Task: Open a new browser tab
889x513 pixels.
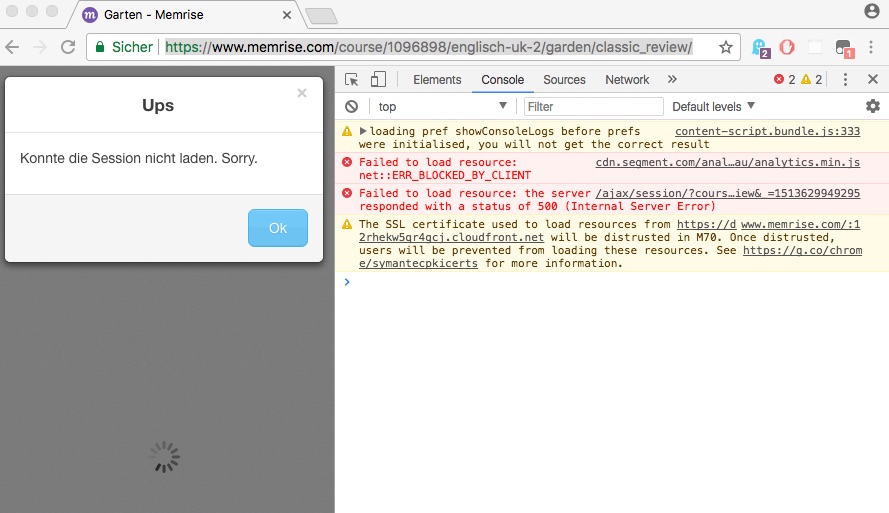Action: [x=321, y=16]
